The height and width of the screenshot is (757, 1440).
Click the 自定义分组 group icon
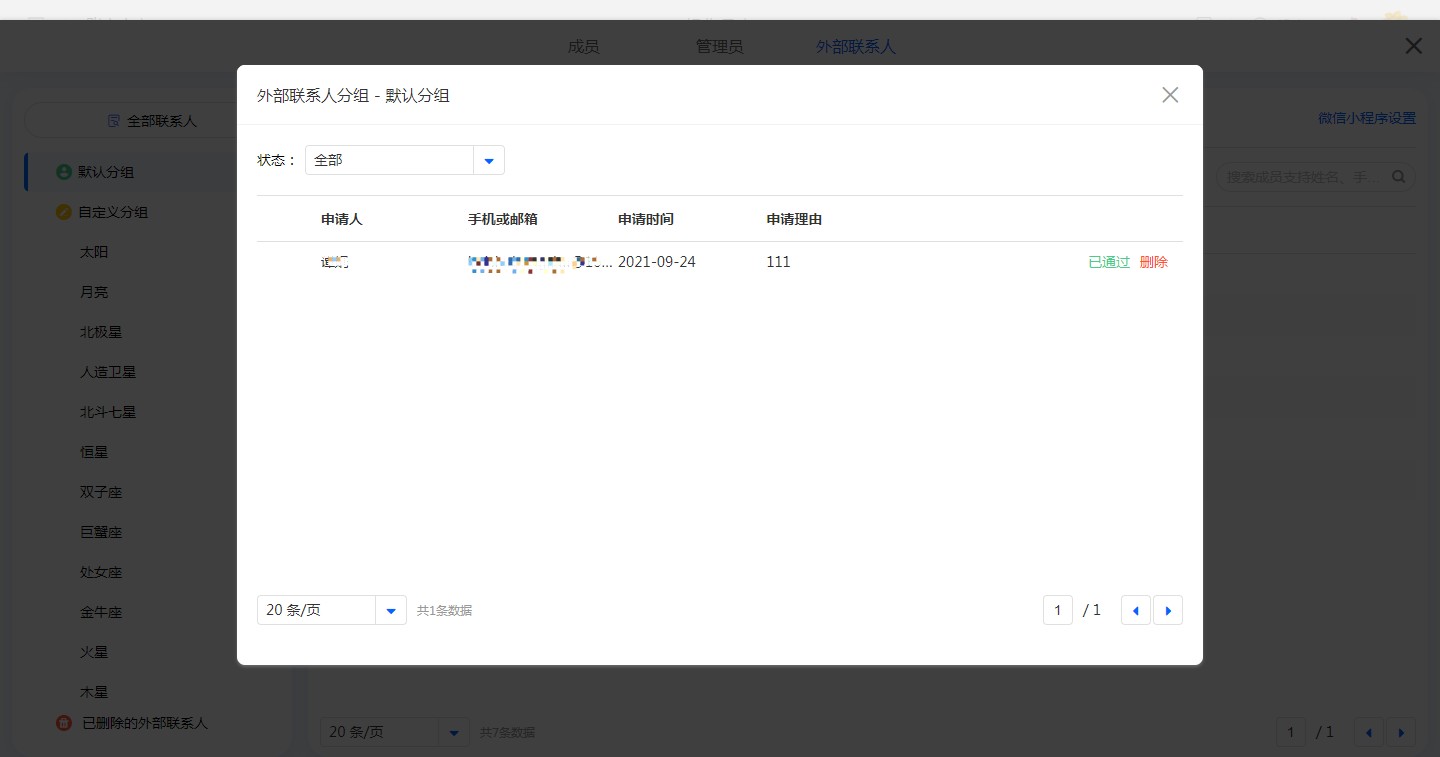64,212
